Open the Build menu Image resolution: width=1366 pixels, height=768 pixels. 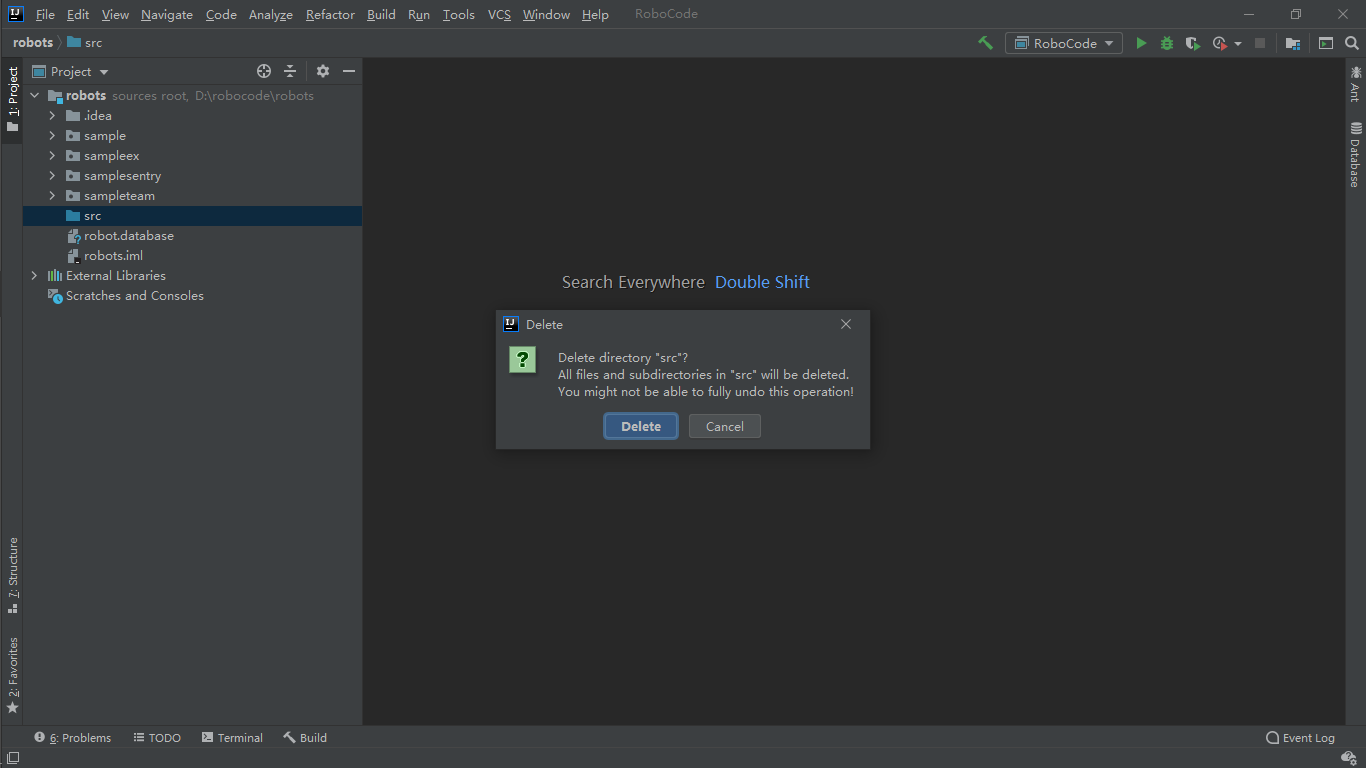[x=381, y=14]
